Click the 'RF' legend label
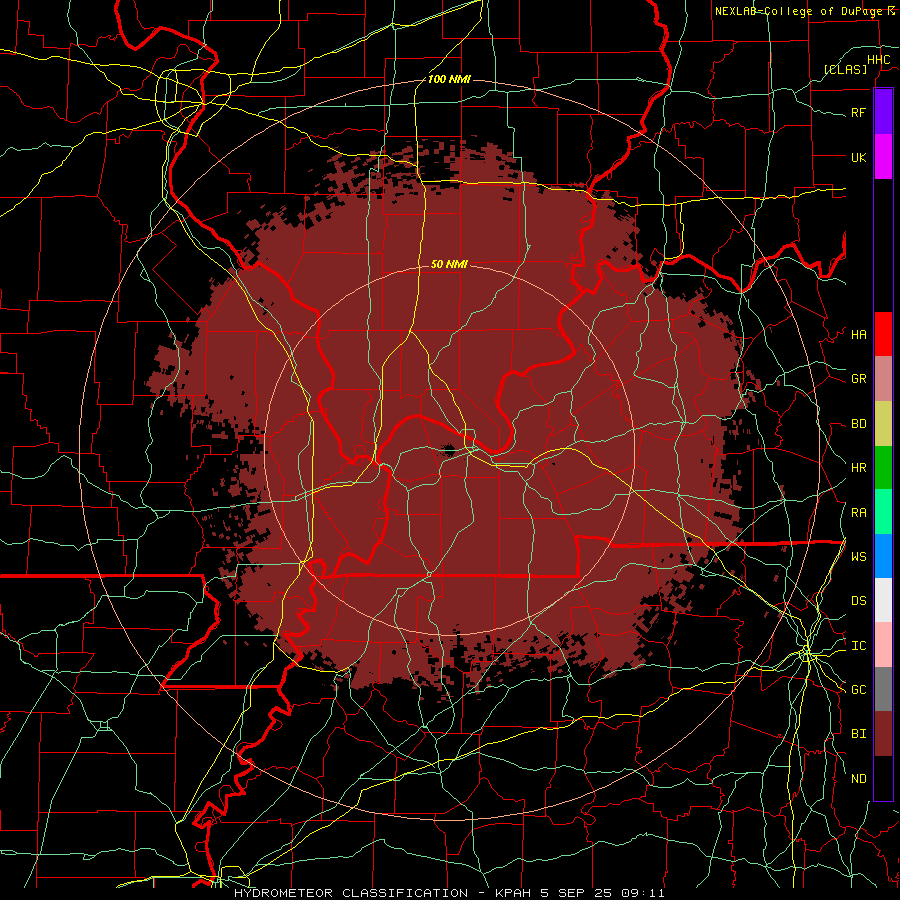The image size is (900, 900). pyautogui.click(x=858, y=113)
